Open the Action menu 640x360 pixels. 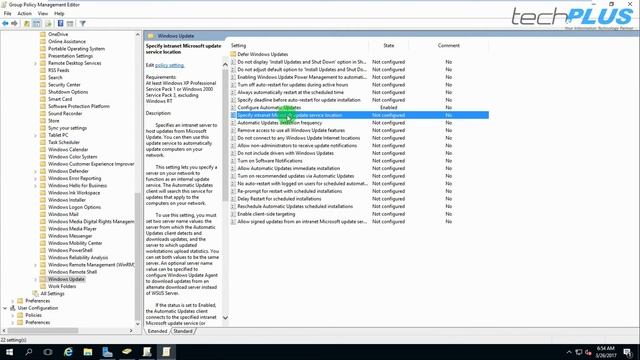tap(24, 13)
